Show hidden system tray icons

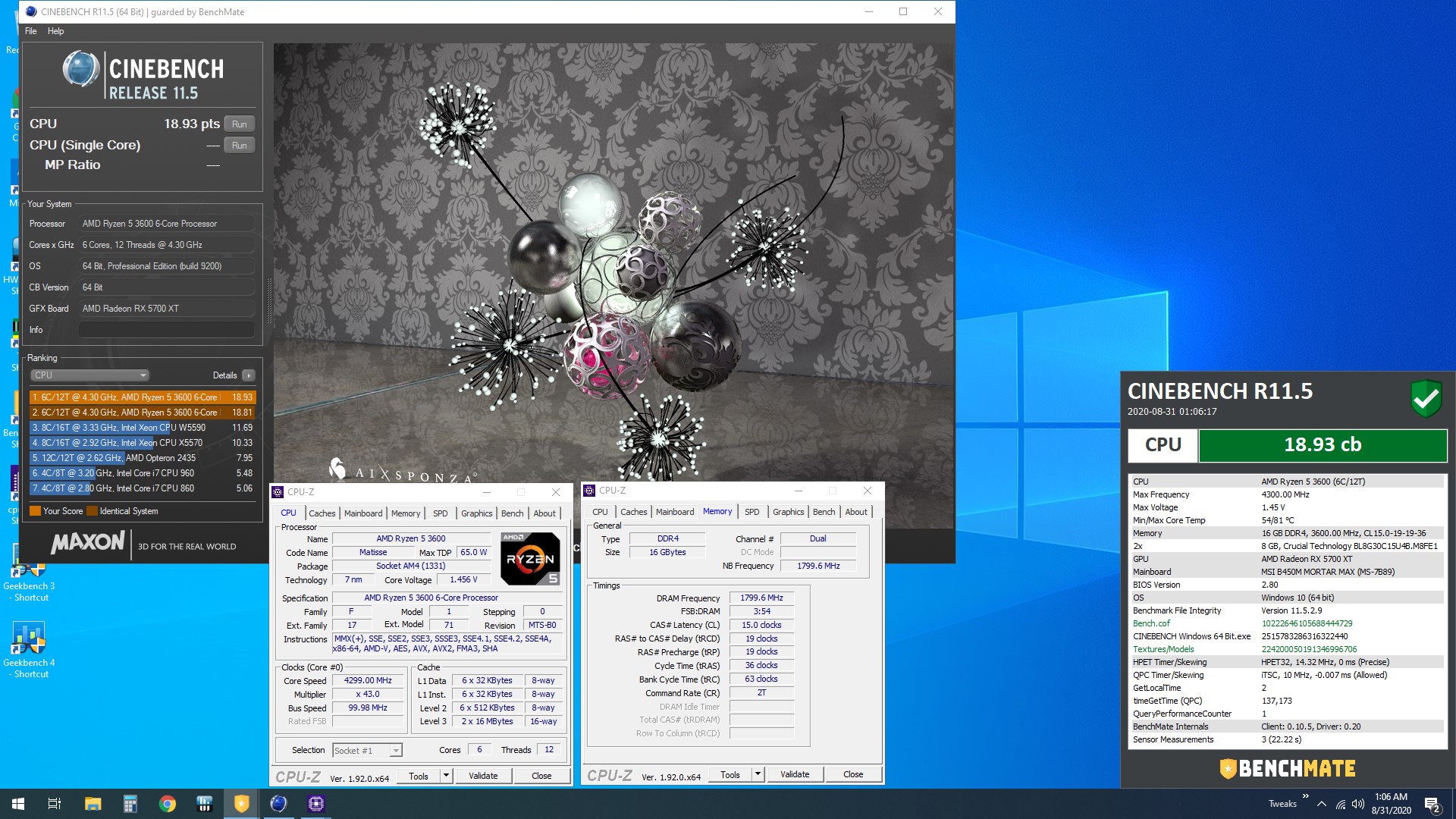click(1322, 804)
